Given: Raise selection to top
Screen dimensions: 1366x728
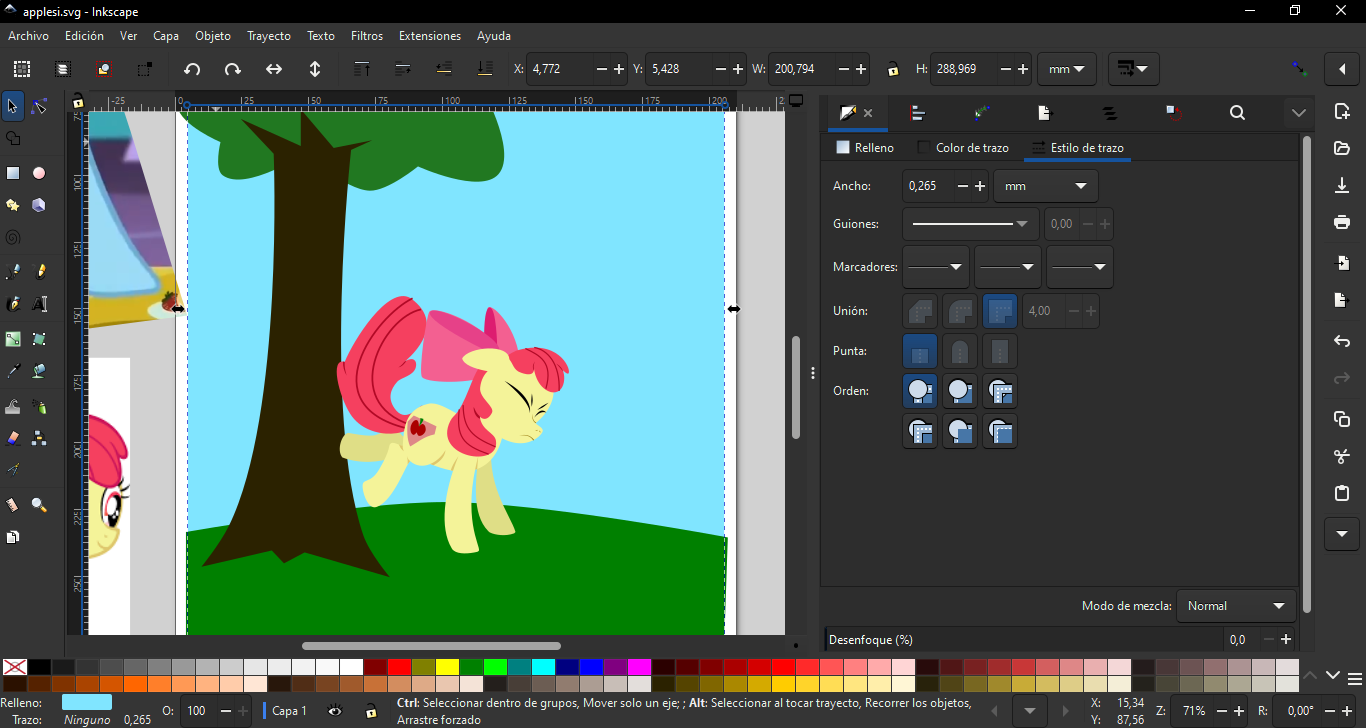Looking at the screenshot, I should (x=362, y=69).
